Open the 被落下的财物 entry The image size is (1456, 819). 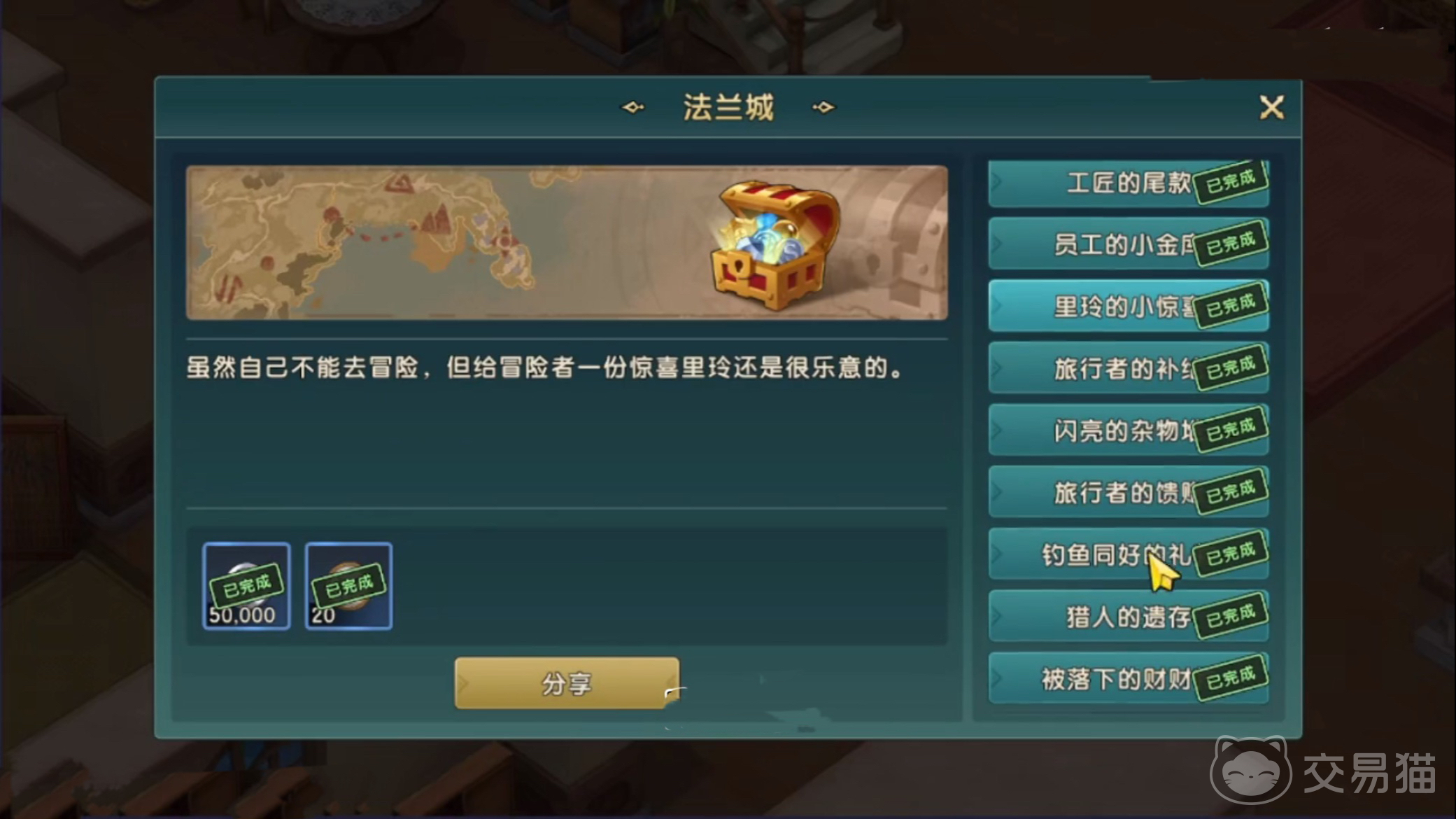(1128, 678)
